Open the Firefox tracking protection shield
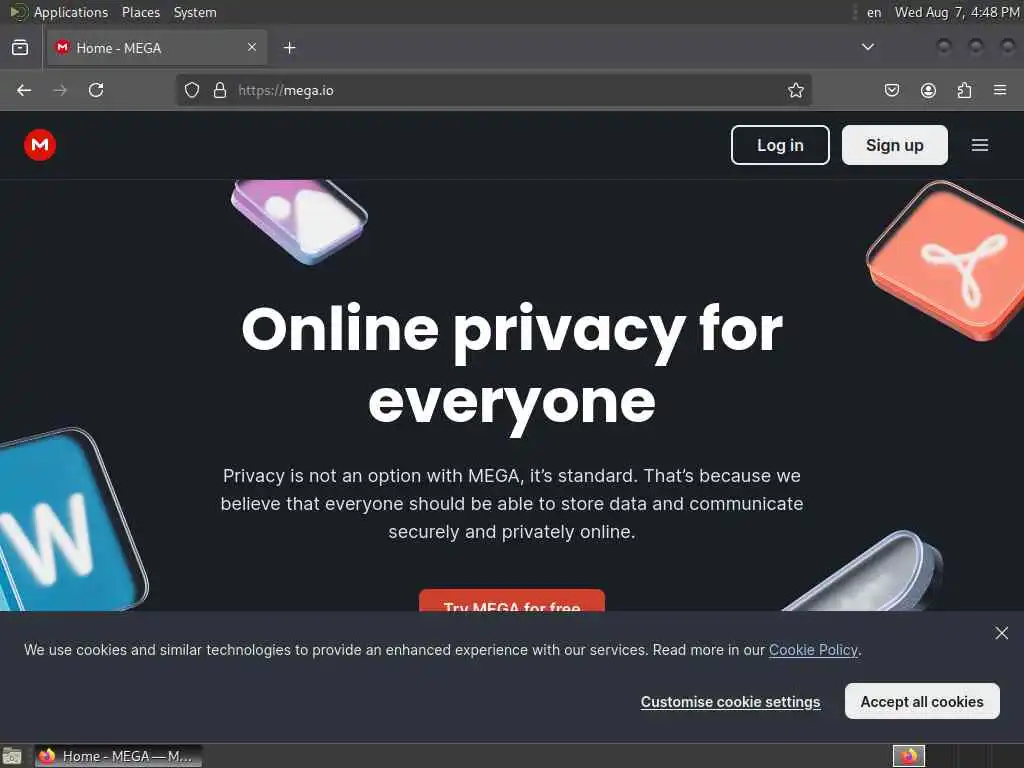This screenshot has width=1024, height=768. pyautogui.click(x=191, y=90)
